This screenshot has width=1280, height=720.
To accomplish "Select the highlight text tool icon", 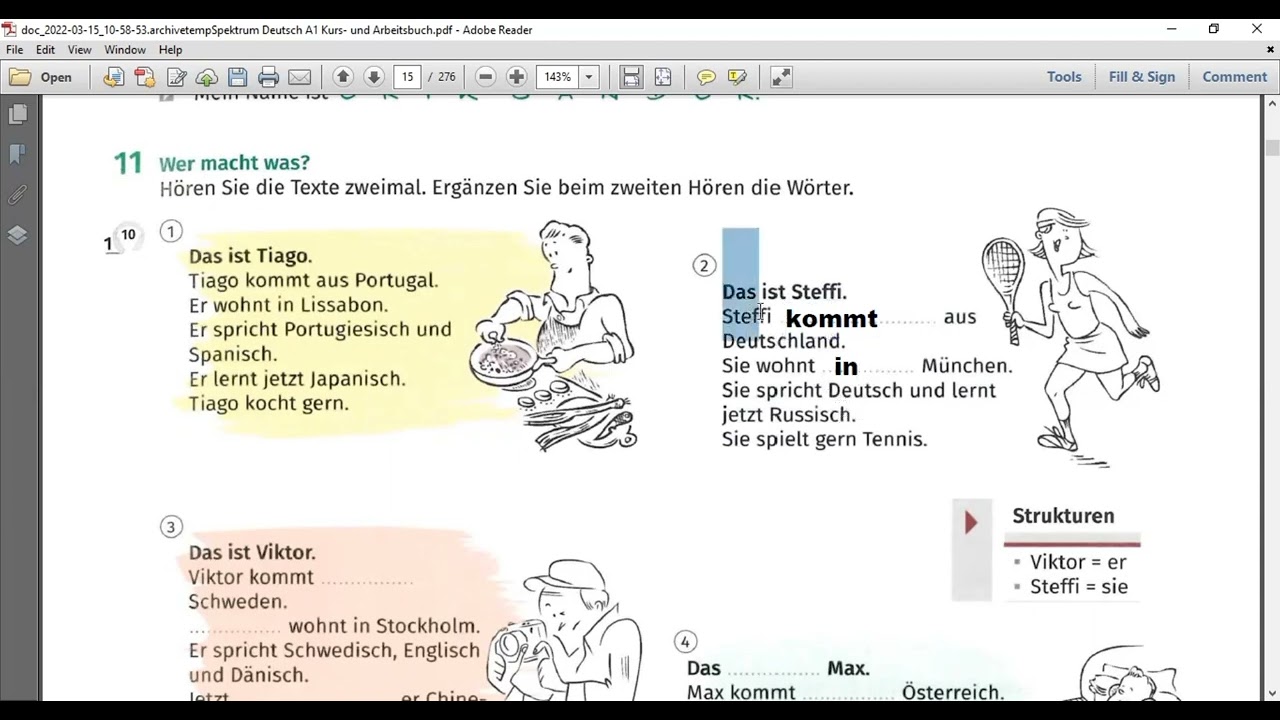I will (x=737, y=77).
